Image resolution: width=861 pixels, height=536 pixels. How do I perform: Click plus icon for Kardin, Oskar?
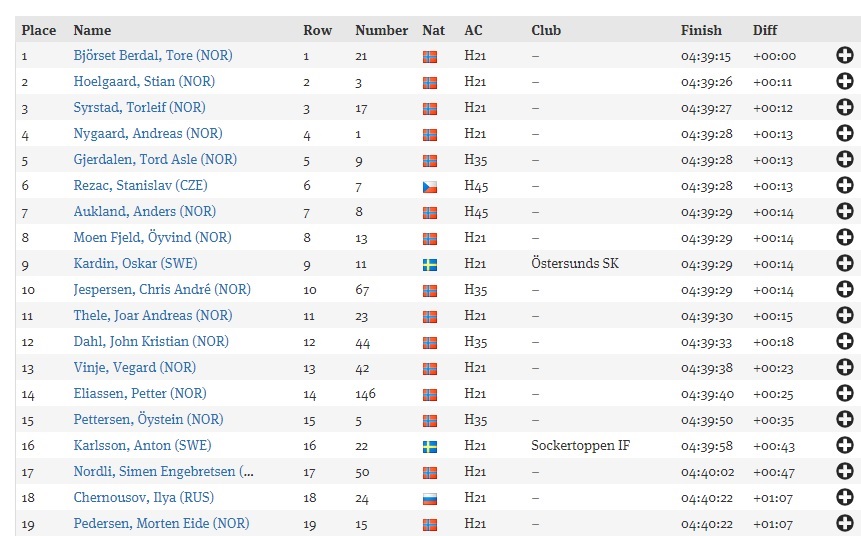845,263
